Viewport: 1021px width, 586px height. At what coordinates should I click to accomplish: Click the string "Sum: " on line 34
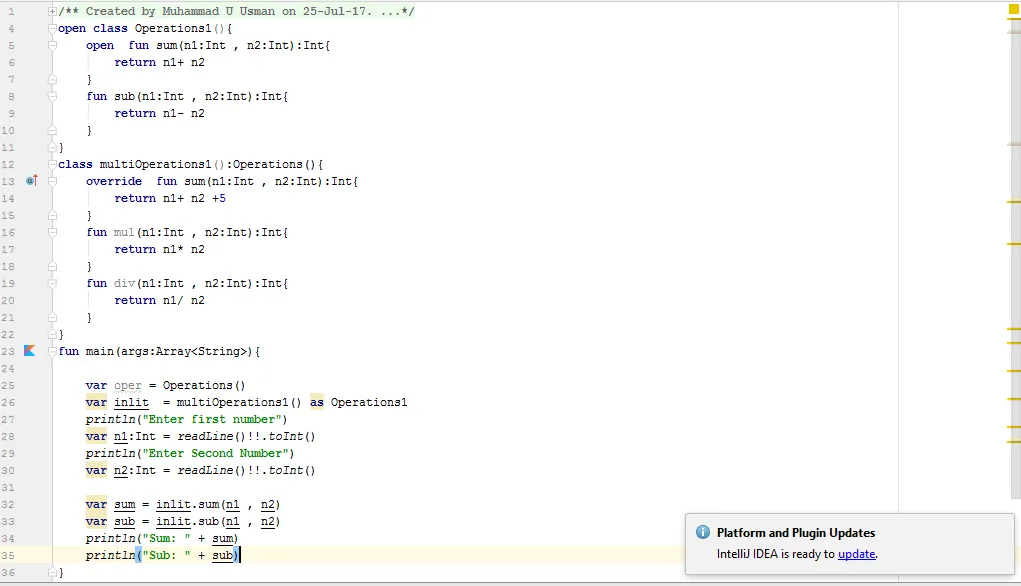tap(166, 538)
